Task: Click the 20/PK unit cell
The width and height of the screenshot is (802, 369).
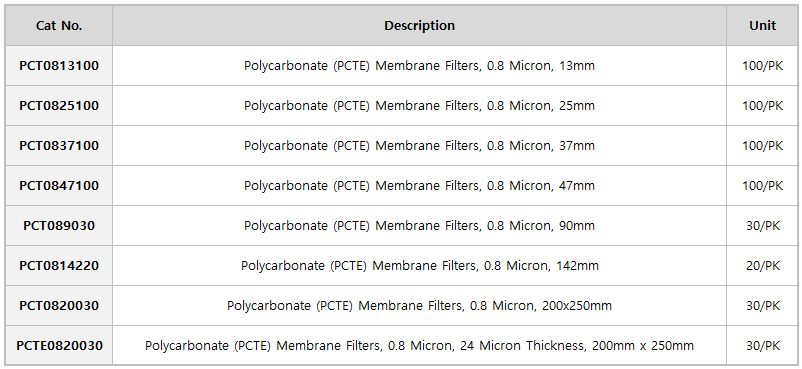Action: (763, 266)
